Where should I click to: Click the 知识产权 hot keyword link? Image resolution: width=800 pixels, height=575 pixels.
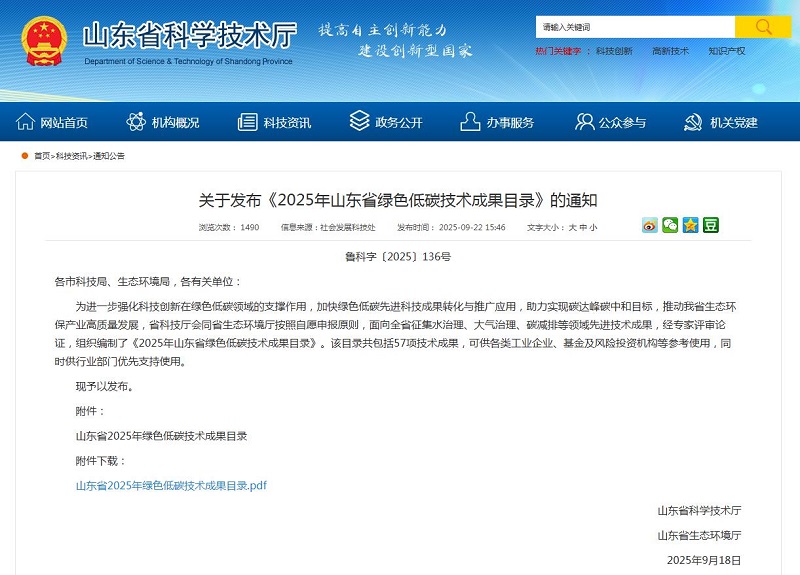click(726, 51)
